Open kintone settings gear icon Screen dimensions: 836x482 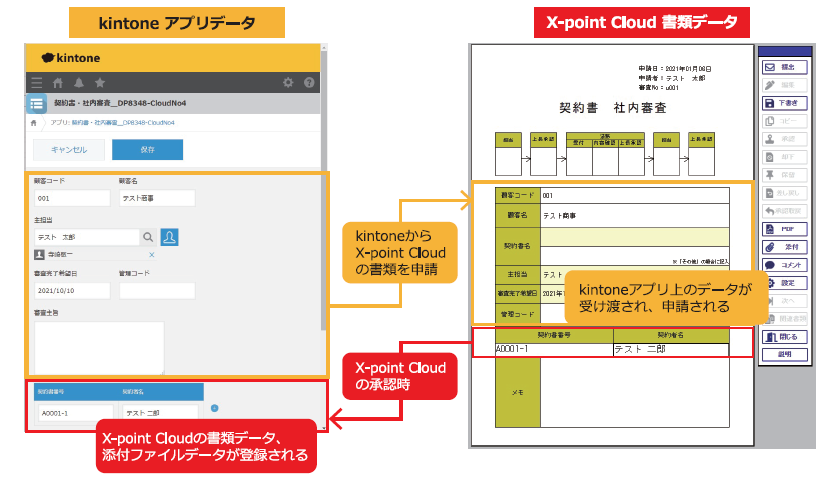[x=288, y=83]
